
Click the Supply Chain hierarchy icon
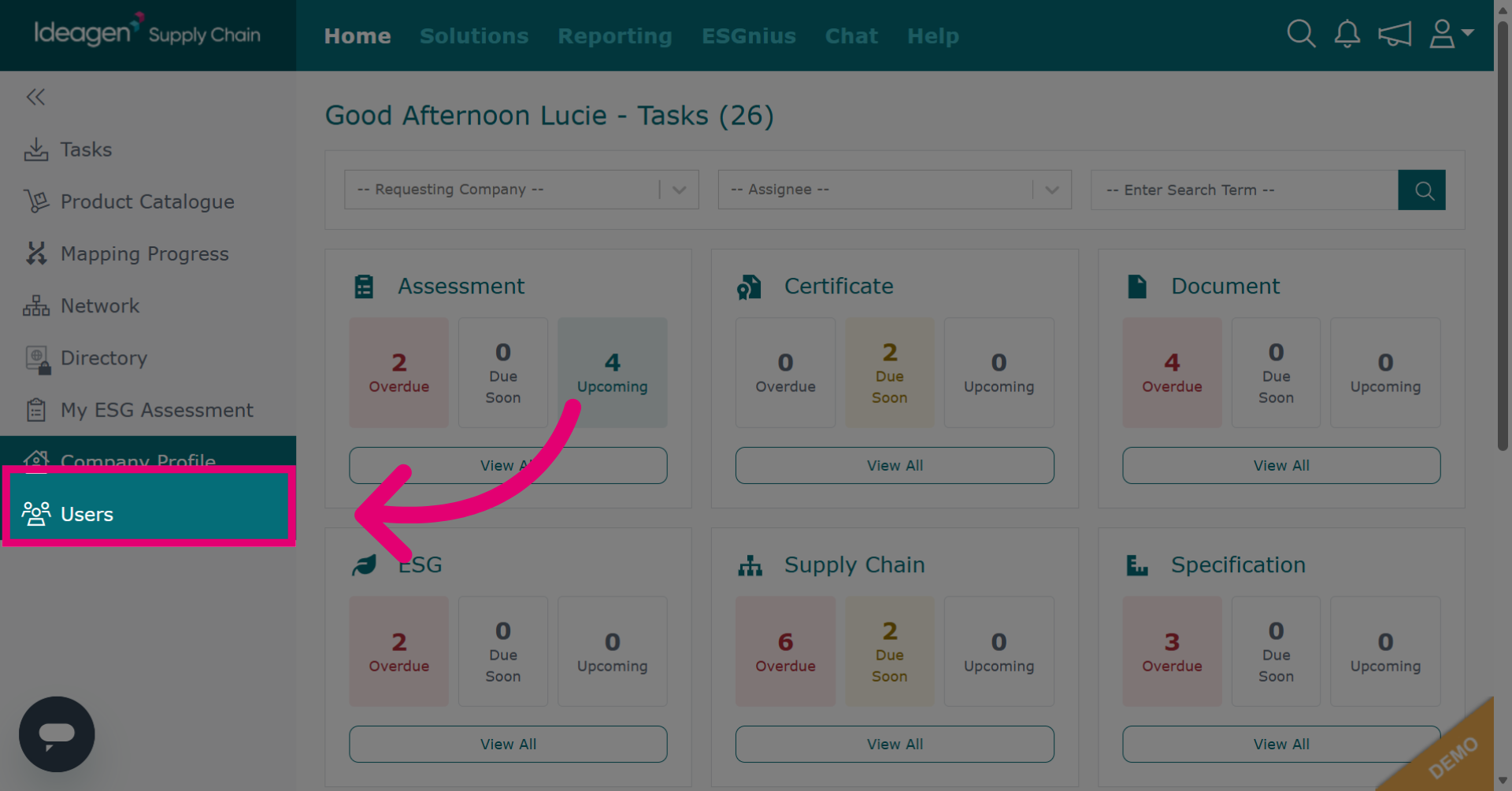[x=750, y=565]
